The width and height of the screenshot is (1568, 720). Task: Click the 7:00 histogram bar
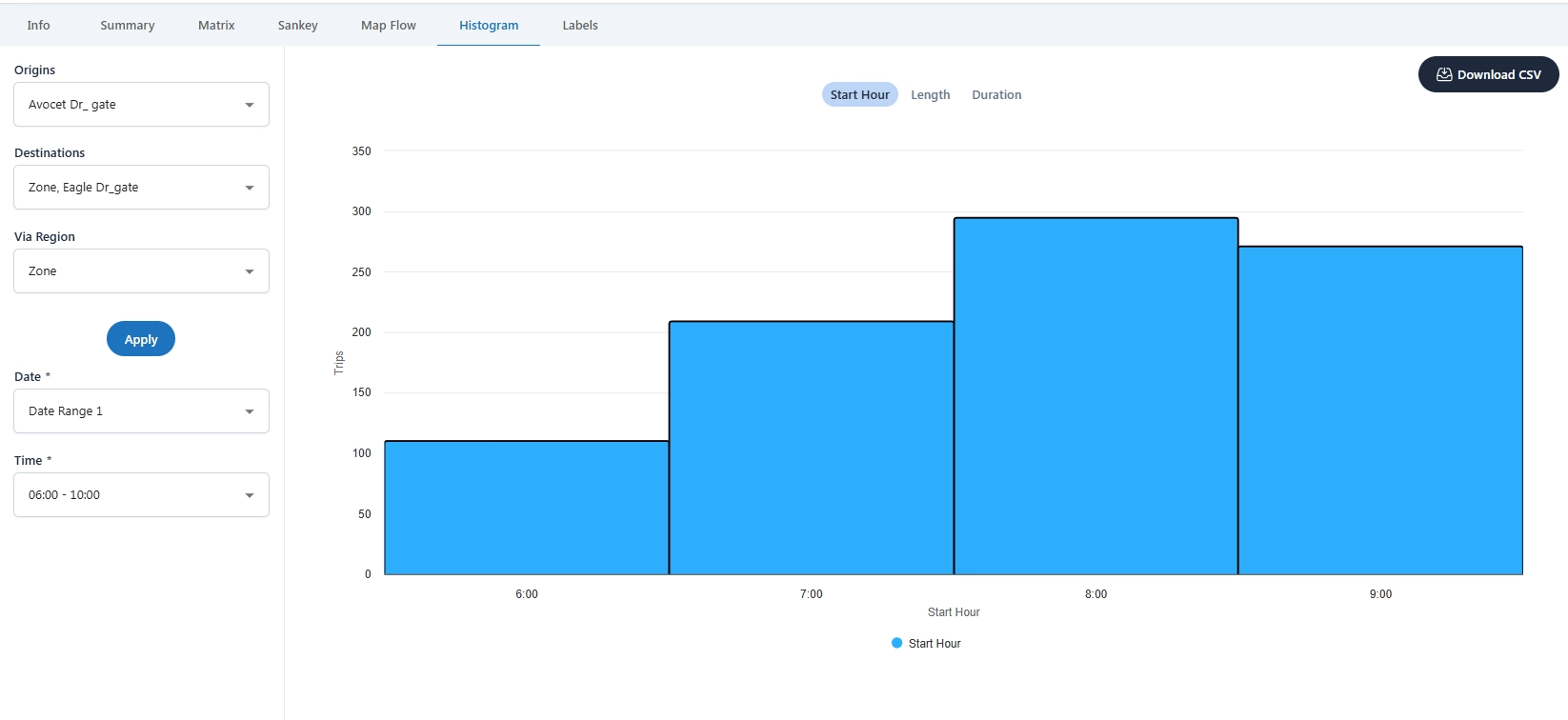tap(812, 448)
